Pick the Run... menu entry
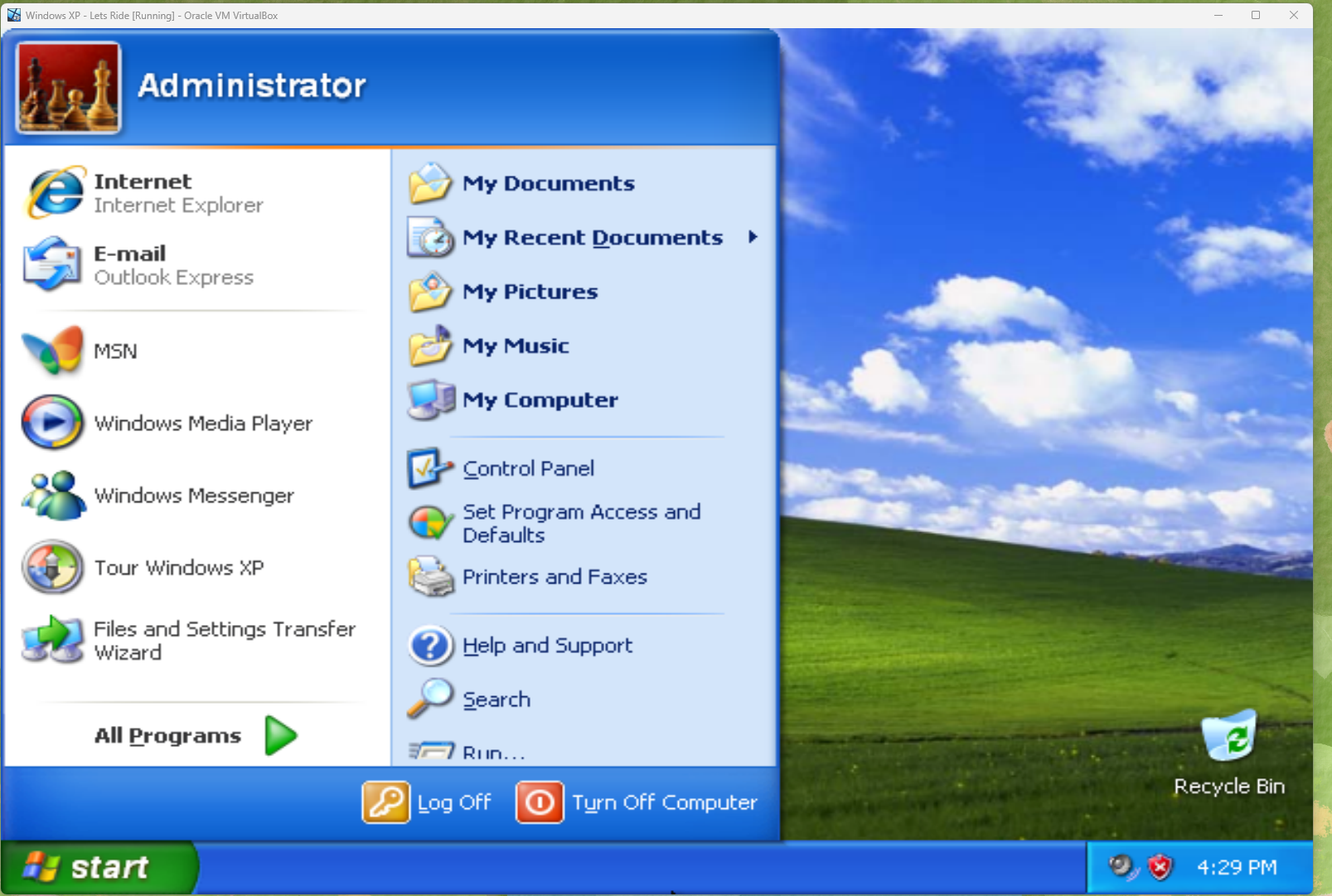The image size is (1332, 896). tap(584, 752)
